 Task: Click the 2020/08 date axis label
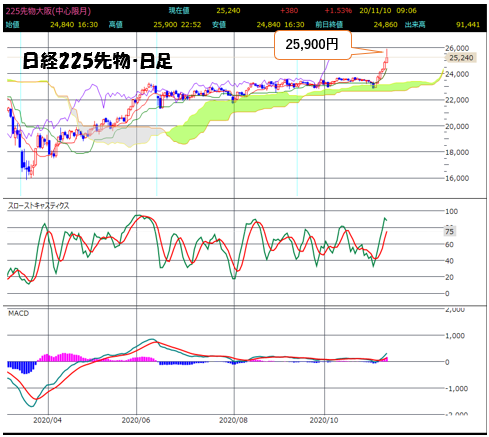(x=233, y=420)
